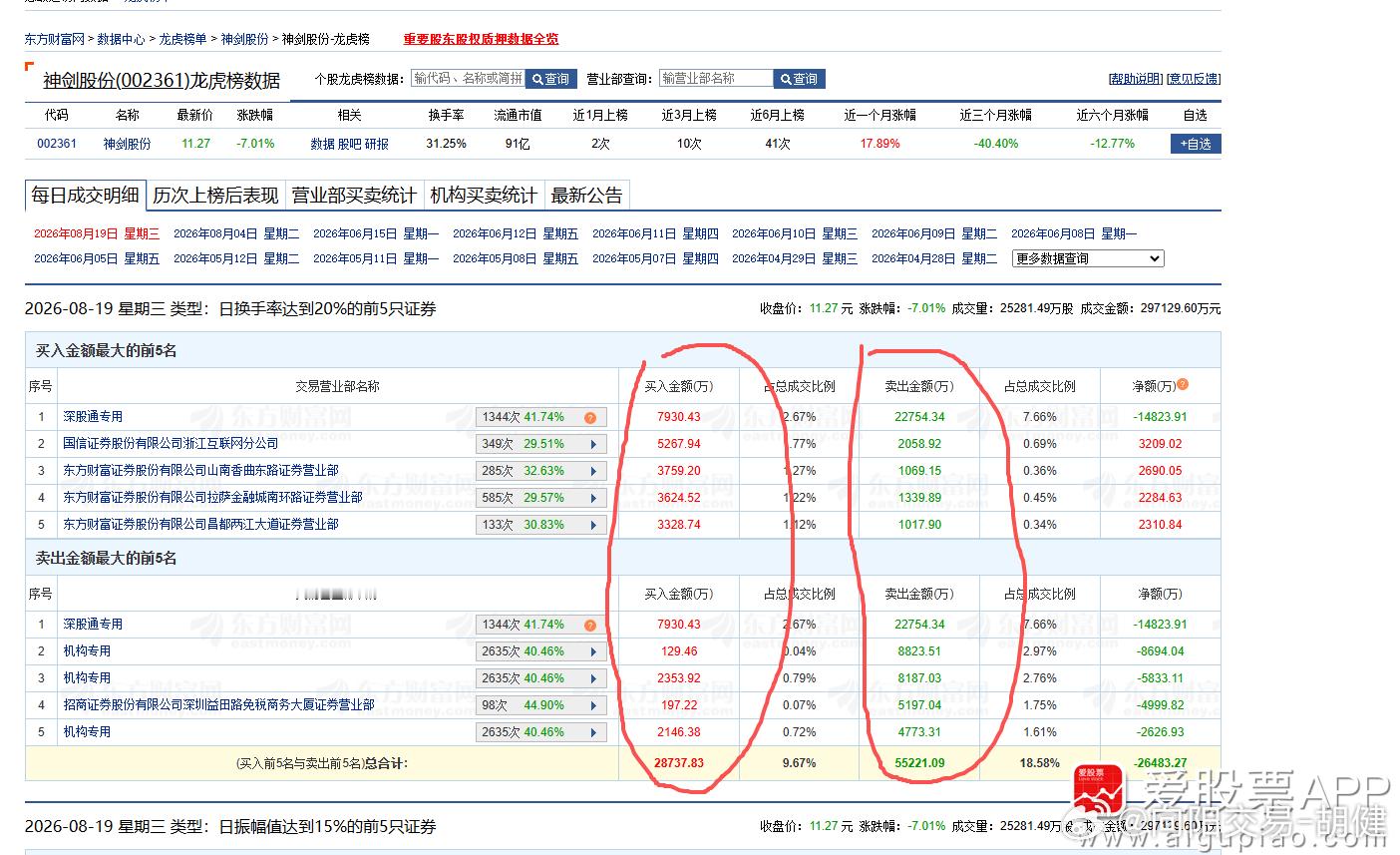The image size is (1400, 855).
Task: Open 招商证券深圳益田路免税商务大厦证券营业部 link
Action: (x=218, y=704)
